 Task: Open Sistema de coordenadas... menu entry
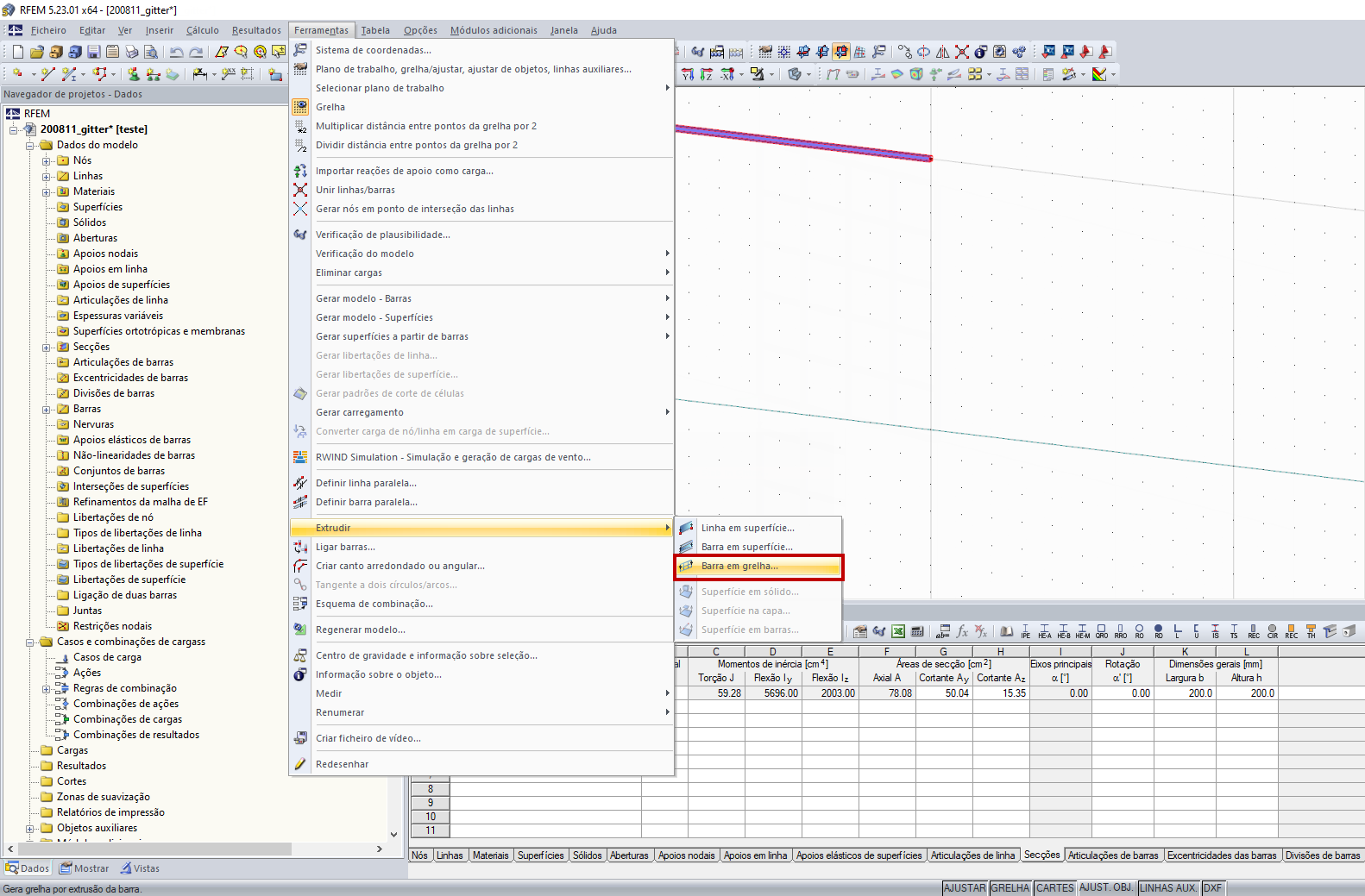tap(481, 50)
